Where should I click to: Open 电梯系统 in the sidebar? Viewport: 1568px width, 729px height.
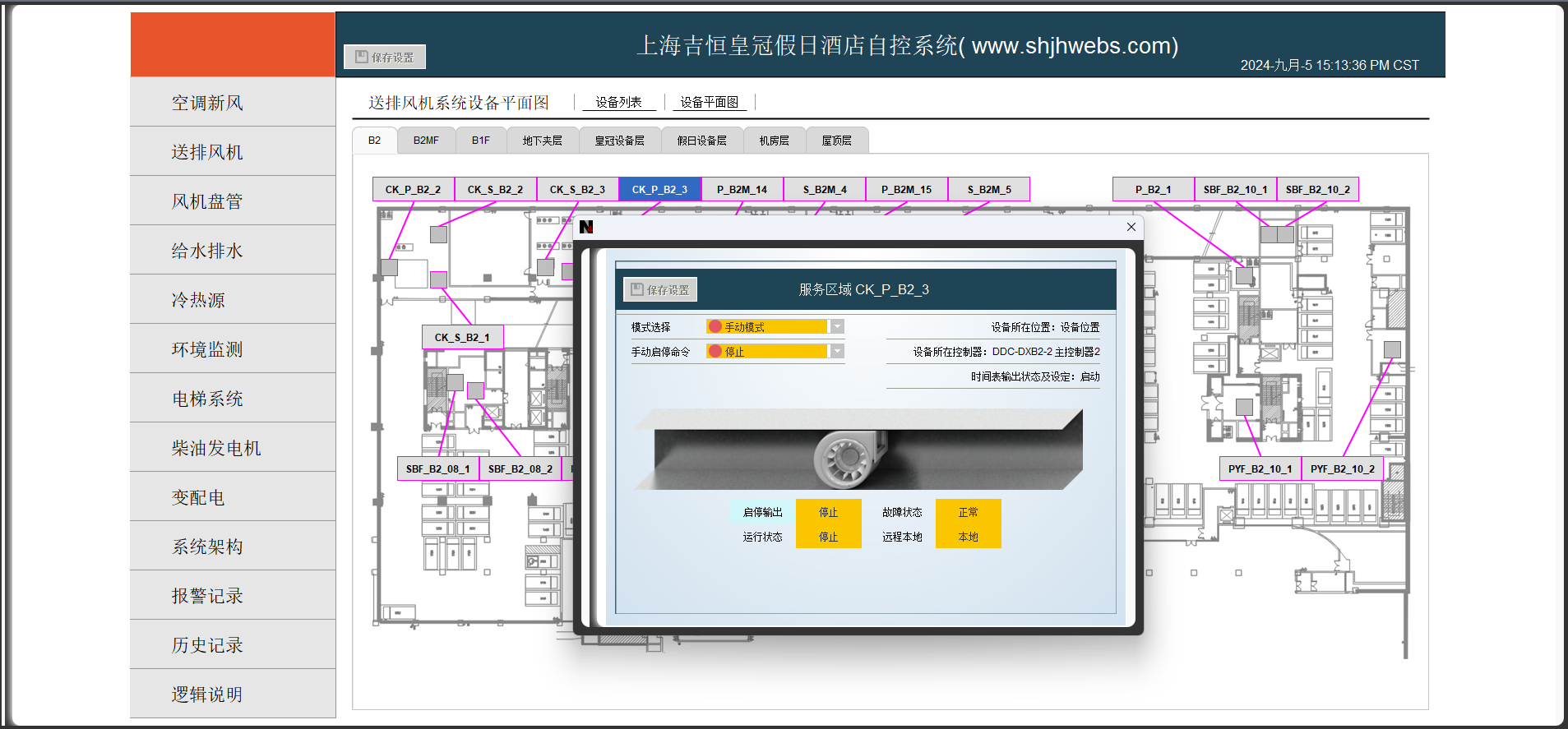pyautogui.click(x=233, y=399)
